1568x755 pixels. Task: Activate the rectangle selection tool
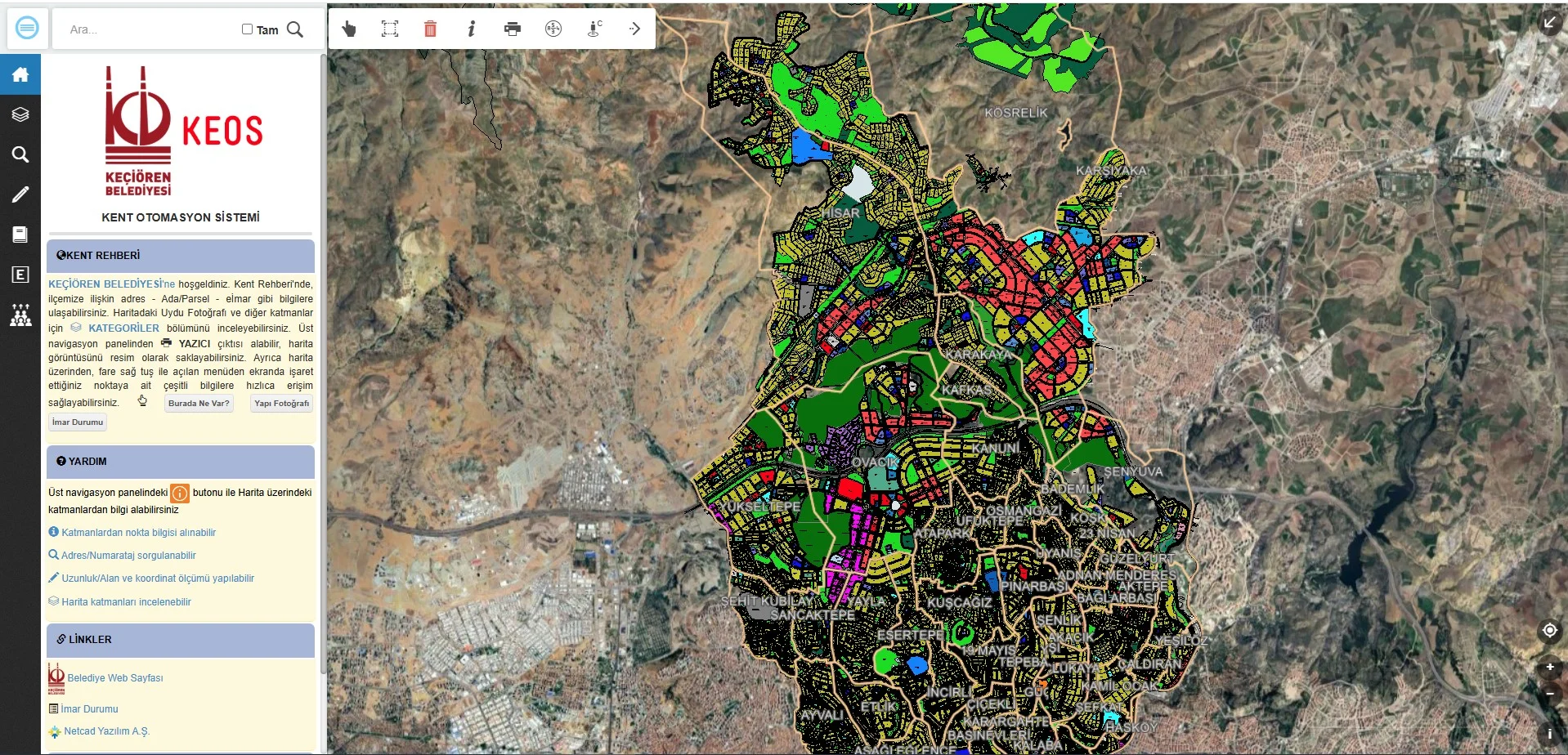pos(390,29)
